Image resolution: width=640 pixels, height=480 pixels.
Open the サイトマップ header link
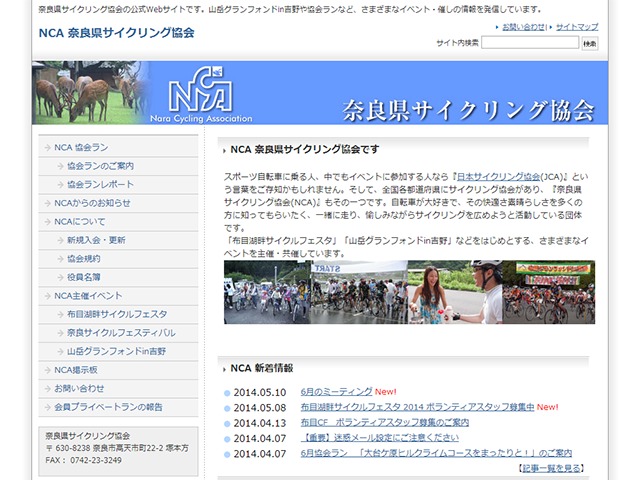pyautogui.click(x=577, y=27)
